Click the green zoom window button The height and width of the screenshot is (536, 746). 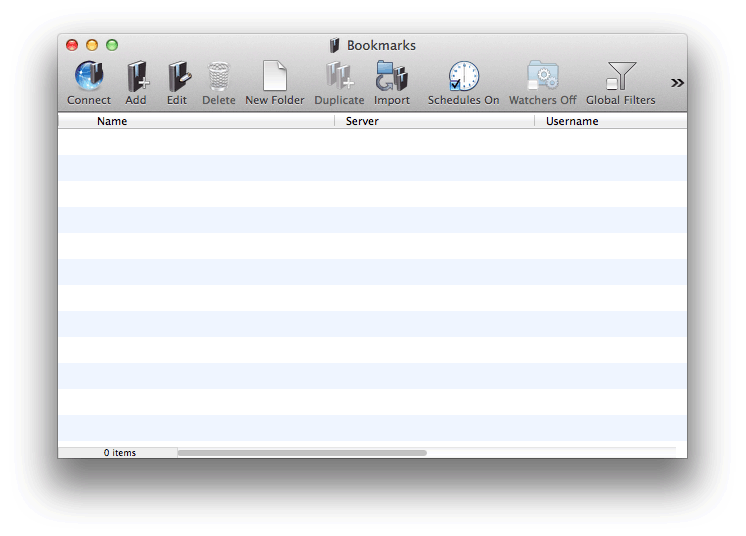[112, 45]
